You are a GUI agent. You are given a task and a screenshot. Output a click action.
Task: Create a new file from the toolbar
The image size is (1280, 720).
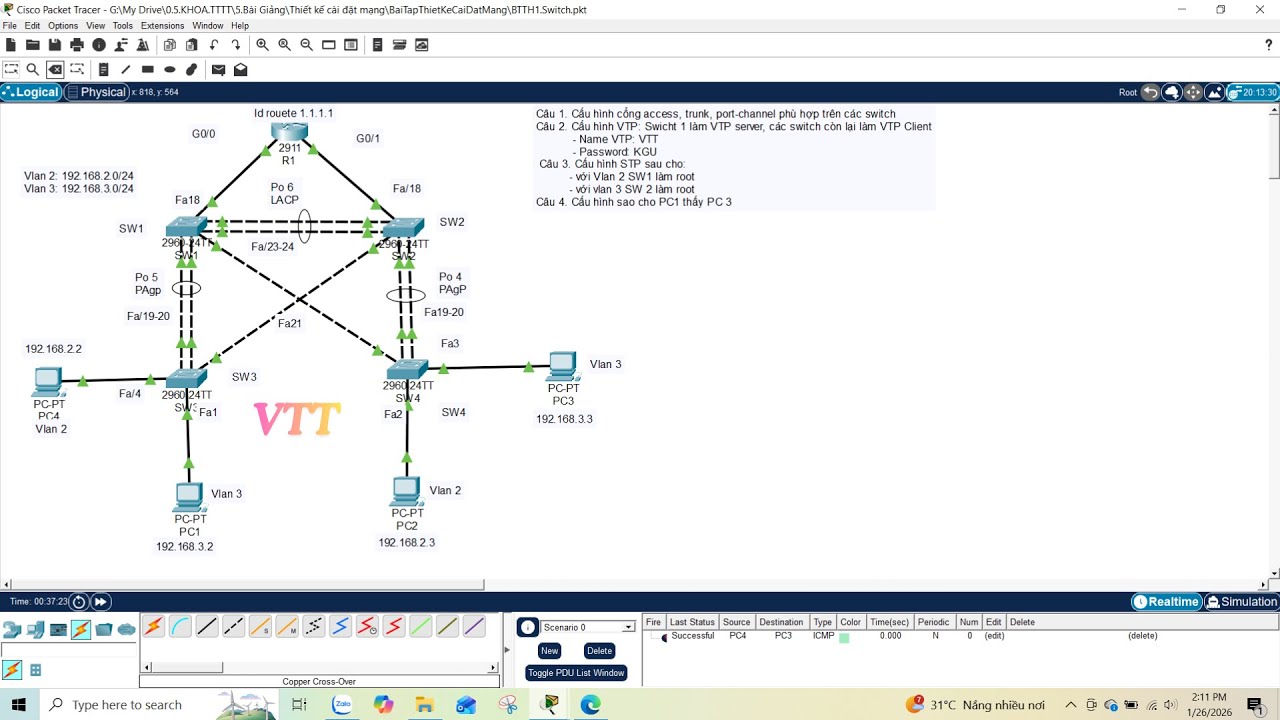11,45
